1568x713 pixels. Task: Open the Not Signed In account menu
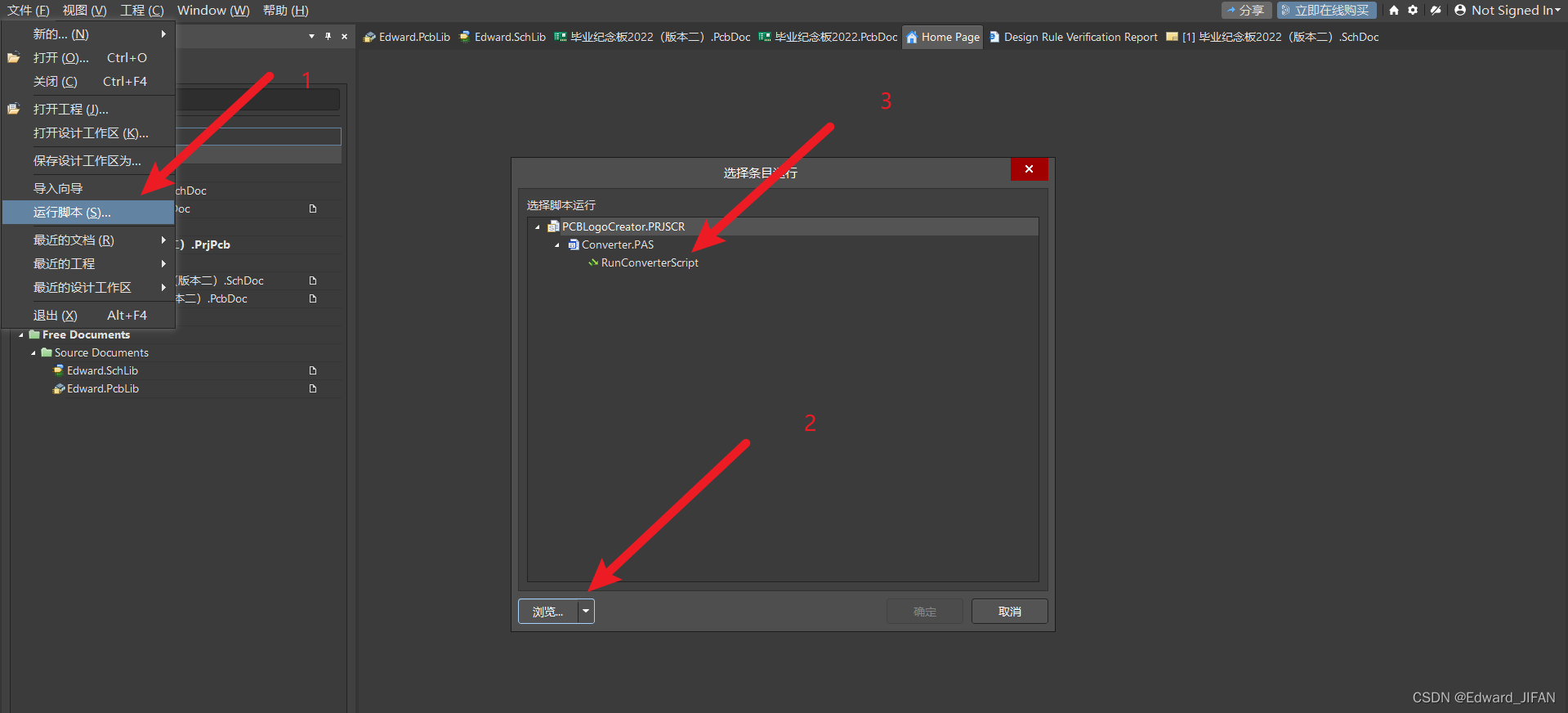(x=1507, y=11)
